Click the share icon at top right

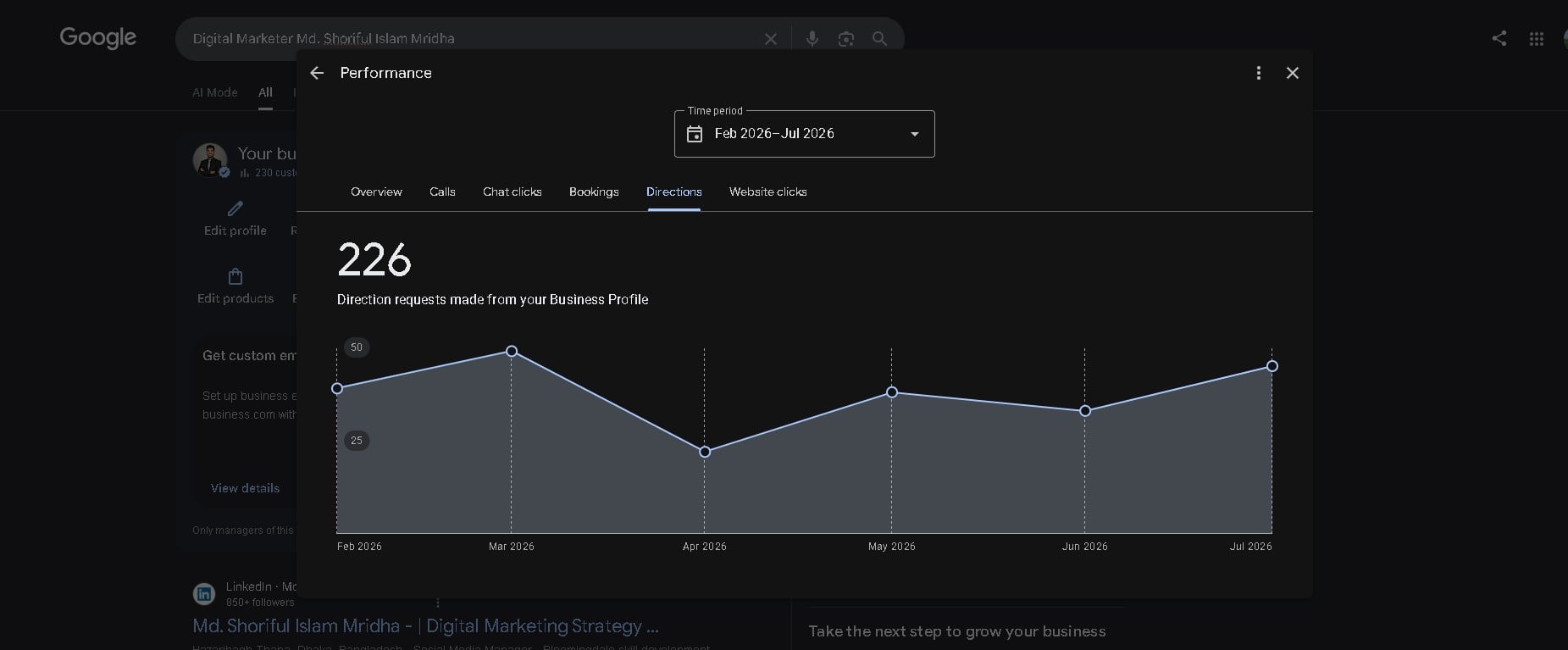point(1499,38)
